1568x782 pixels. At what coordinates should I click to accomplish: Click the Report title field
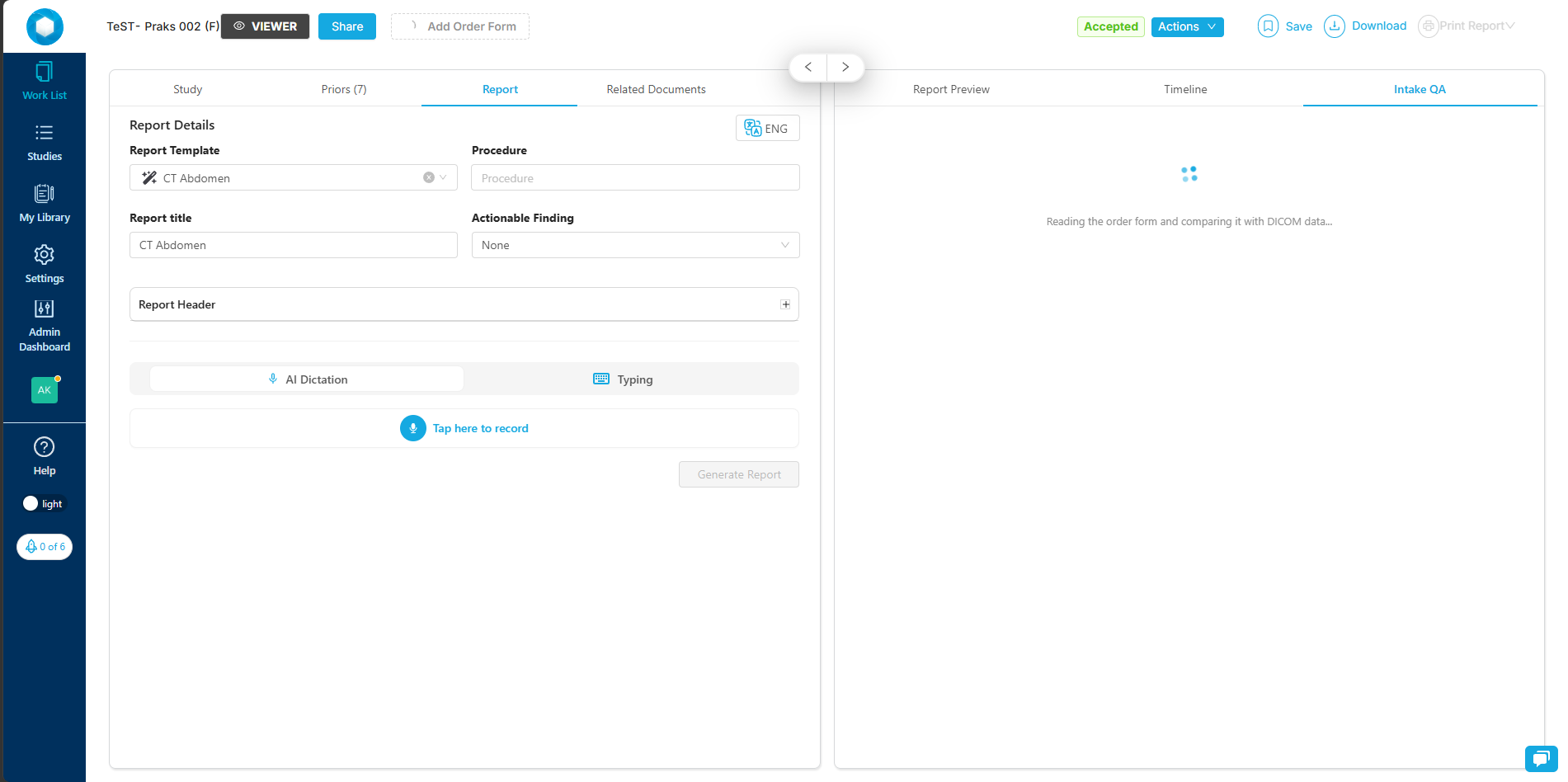click(294, 245)
